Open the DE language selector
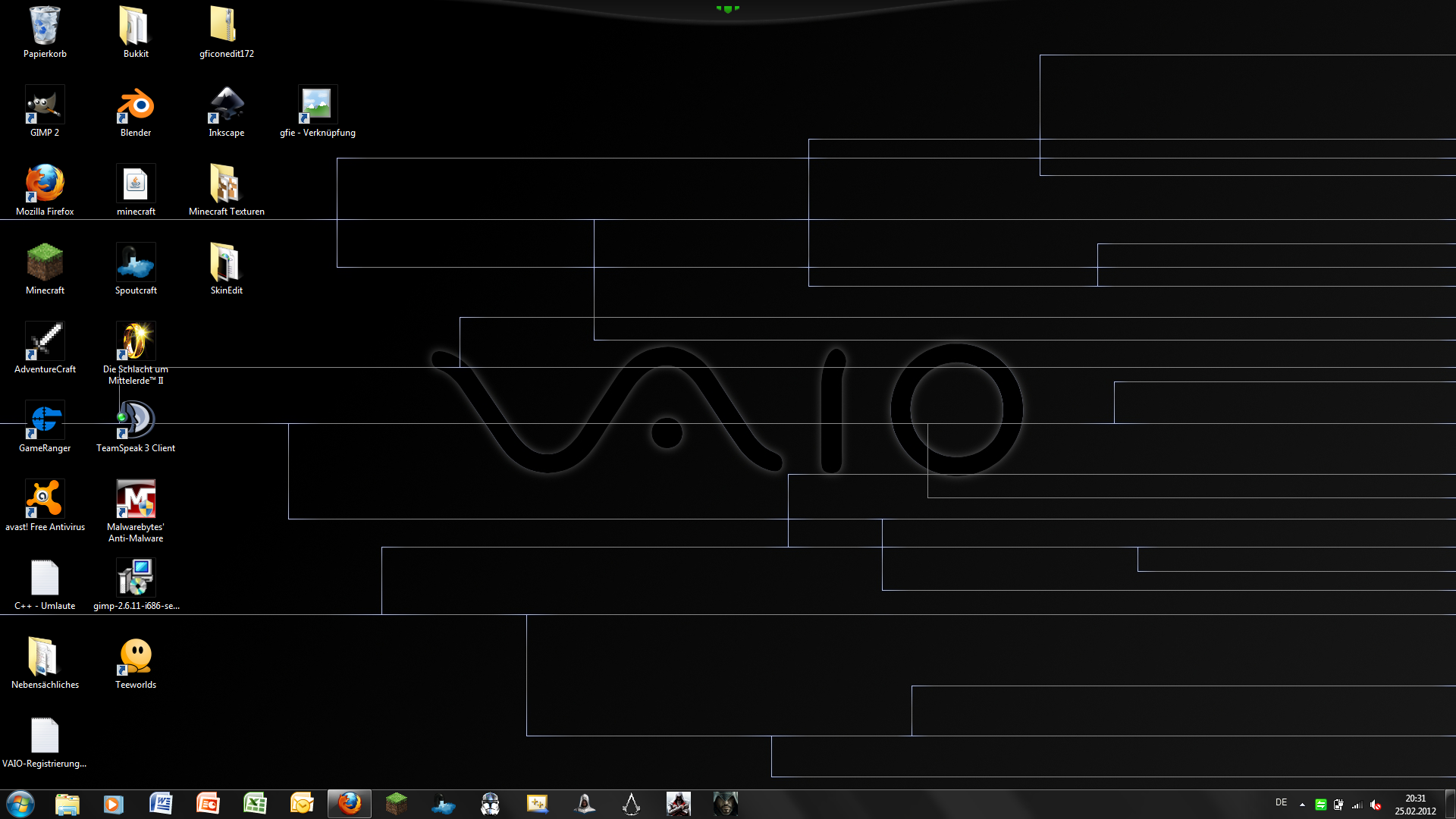This screenshot has height=819, width=1456. (1281, 802)
